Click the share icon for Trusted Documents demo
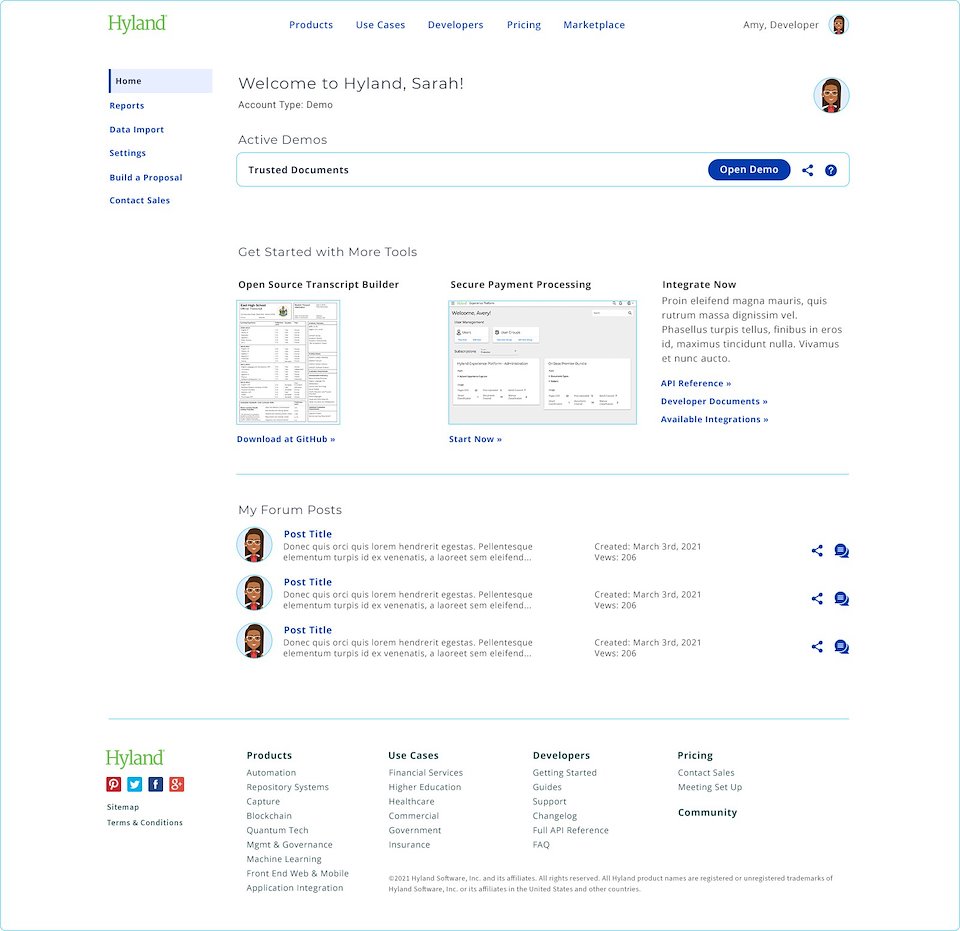The height and width of the screenshot is (931, 960). pyautogui.click(x=808, y=170)
